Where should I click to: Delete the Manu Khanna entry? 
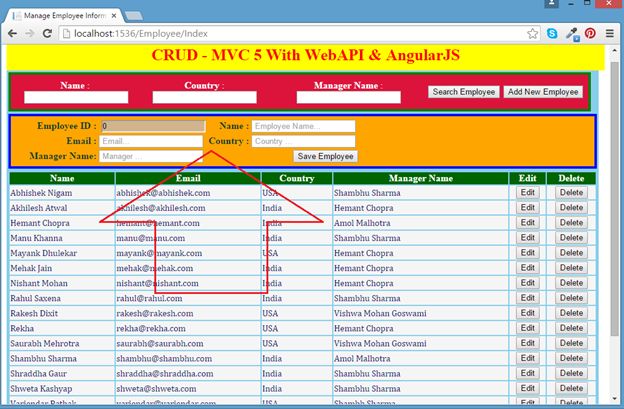[571, 238]
